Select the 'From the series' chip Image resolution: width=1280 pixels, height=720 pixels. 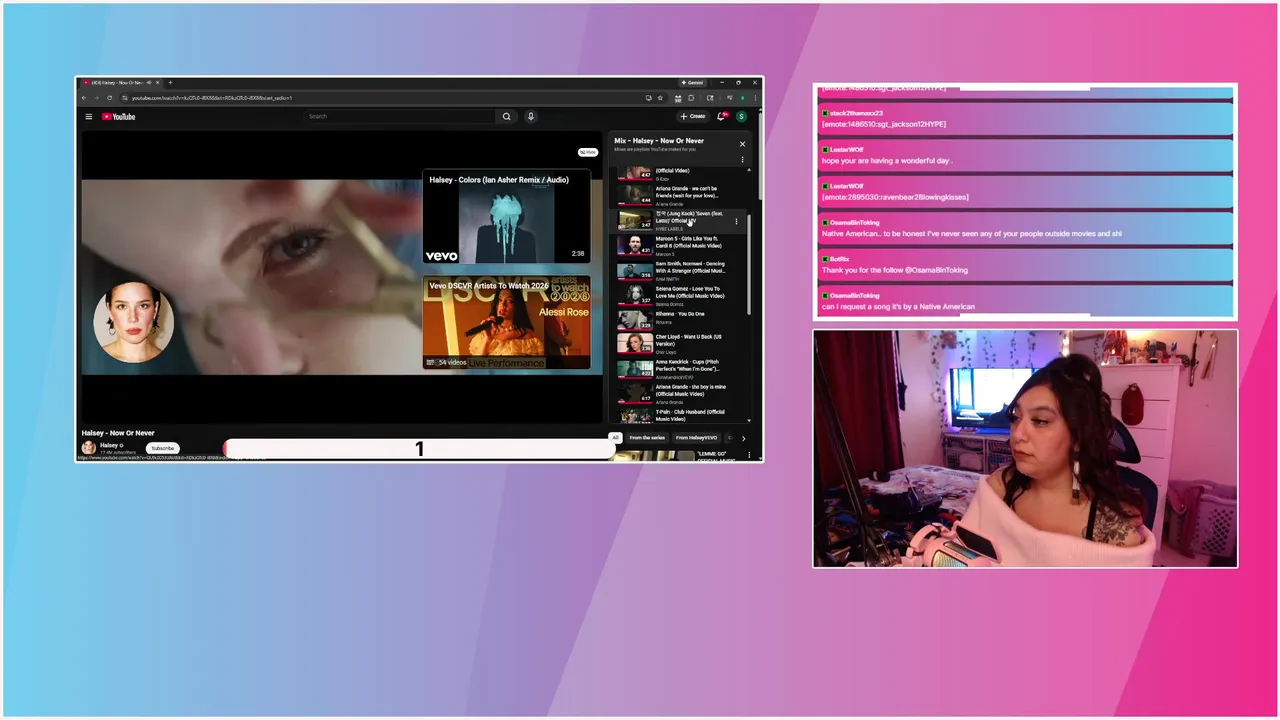coord(647,438)
